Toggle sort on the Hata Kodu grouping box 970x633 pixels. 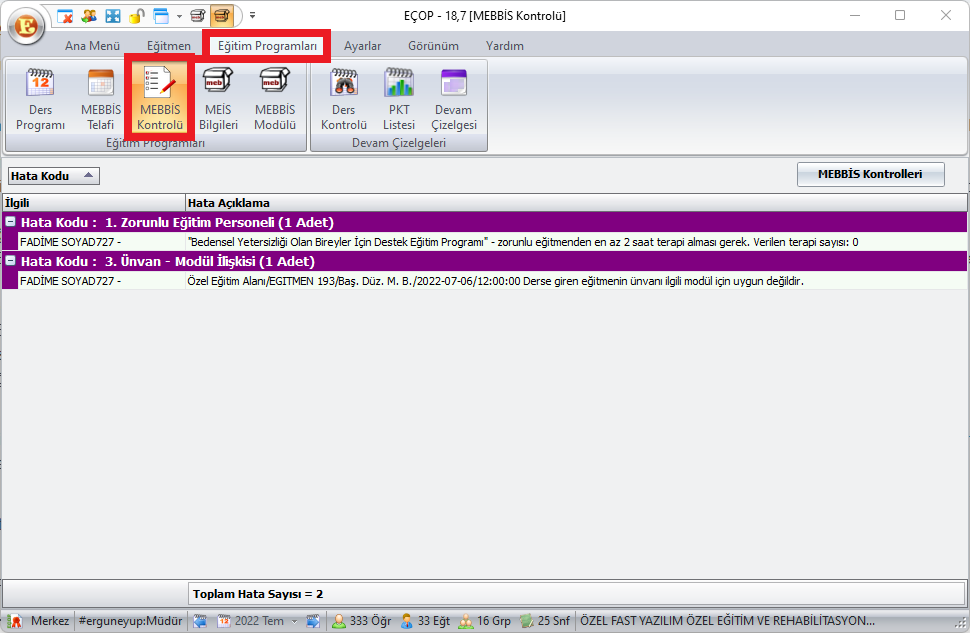[x=53, y=176]
